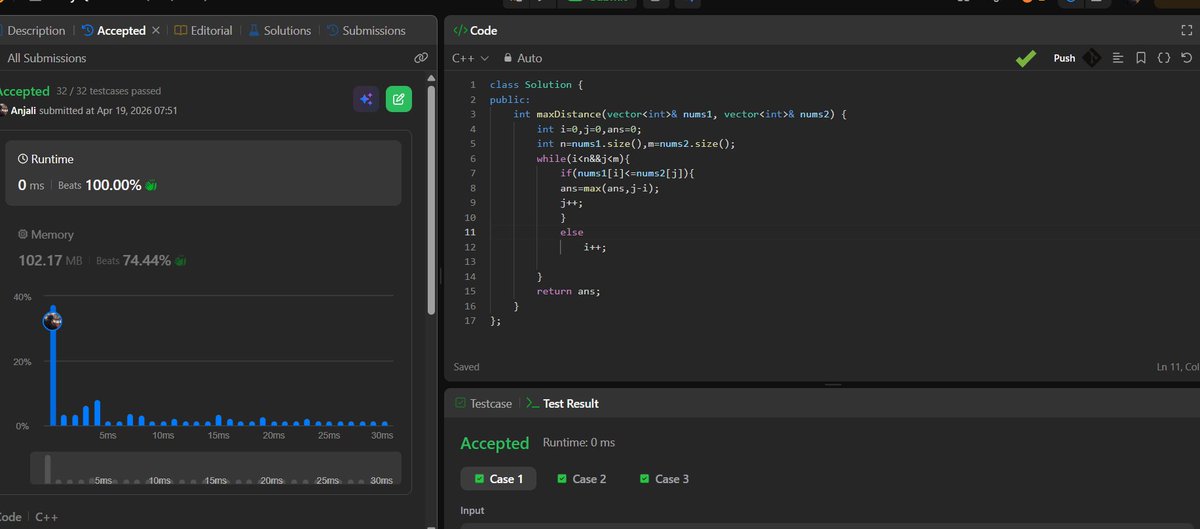Click the 'int maxDistance' function signature line
1200x529 pixels.
point(680,114)
